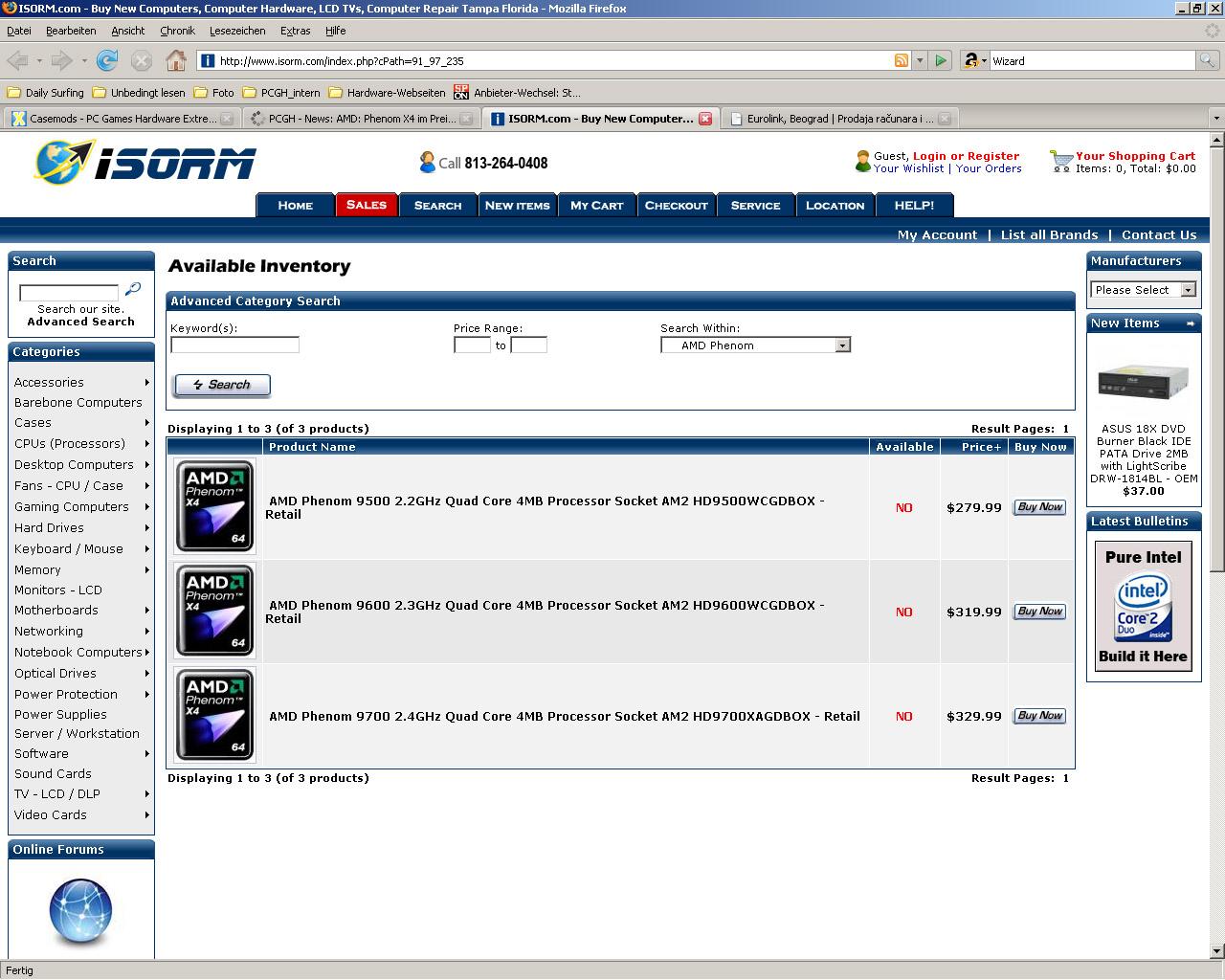Viewport: 1225px width, 980px height.
Task: Open the Memory category
Action: [x=37, y=569]
